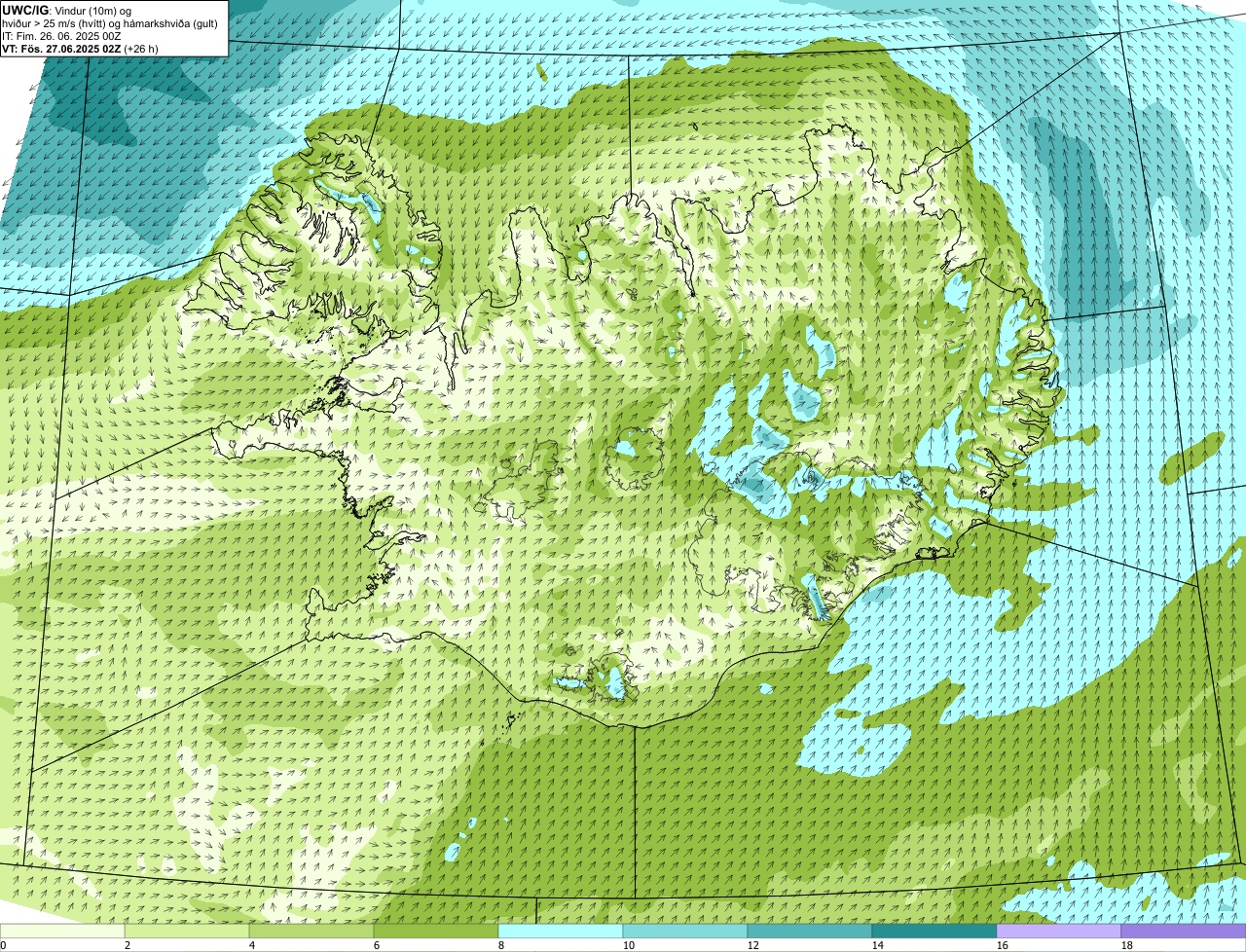Click the 10–12 m/s light teal legend swatch

pyautogui.click(x=685, y=931)
